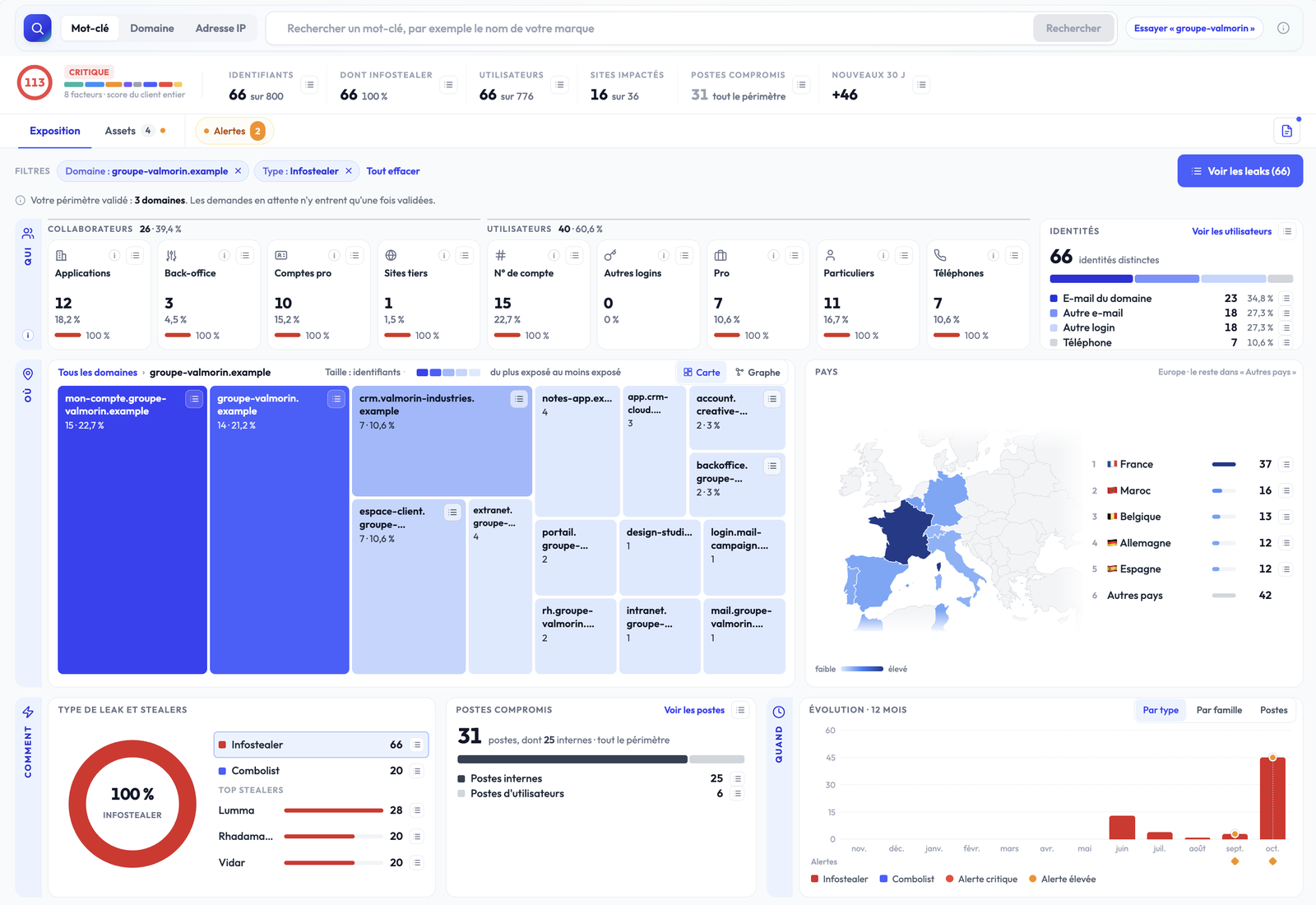Click the Infostealer legend row
Image resolution: width=1316 pixels, height=905 pixels.
click(x=321, y=745)
